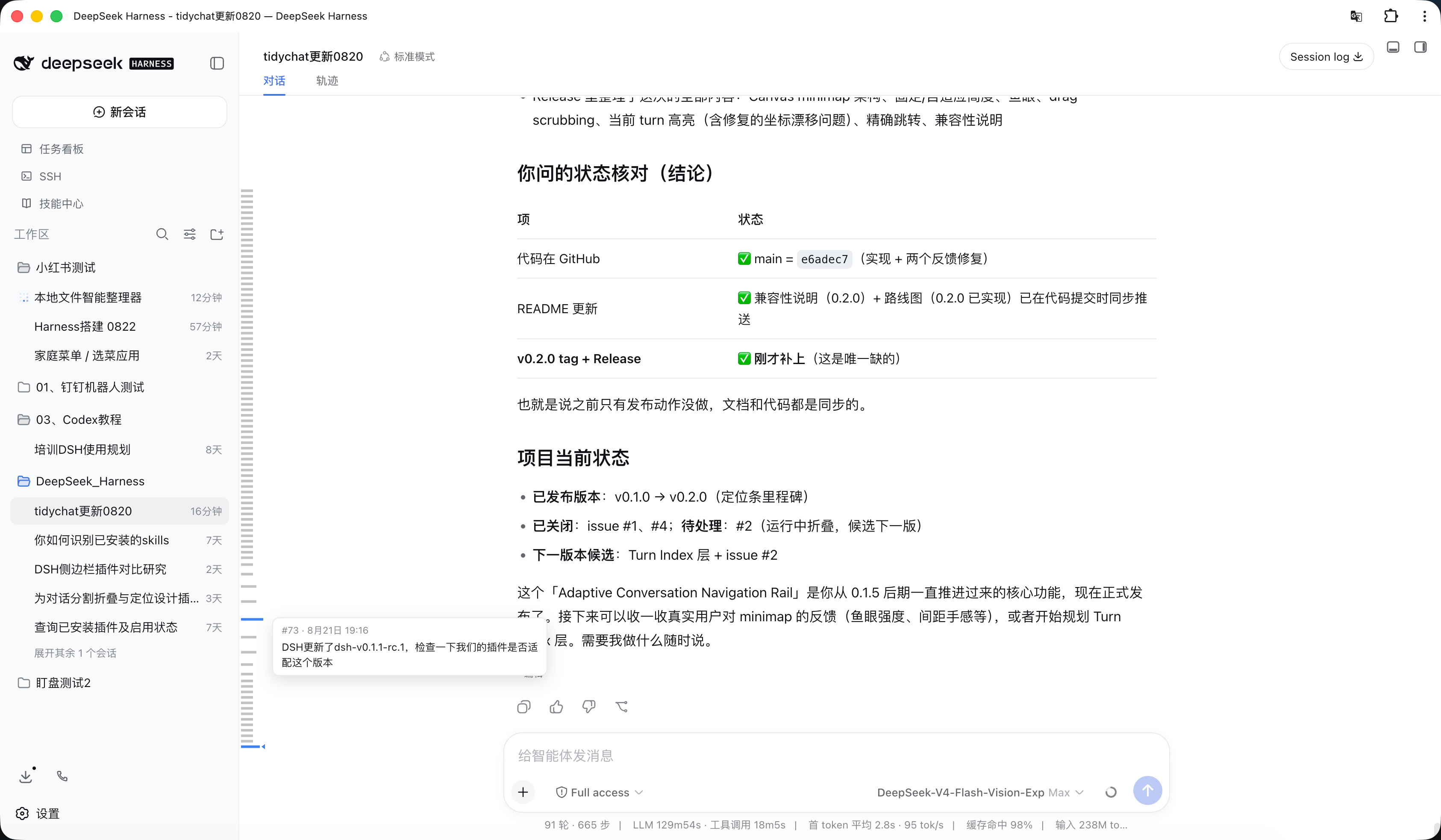The height and width of the screenshot is (840, 1441).
Task: Click the #73 turn preview tooltip
Action: coord(409,647)
